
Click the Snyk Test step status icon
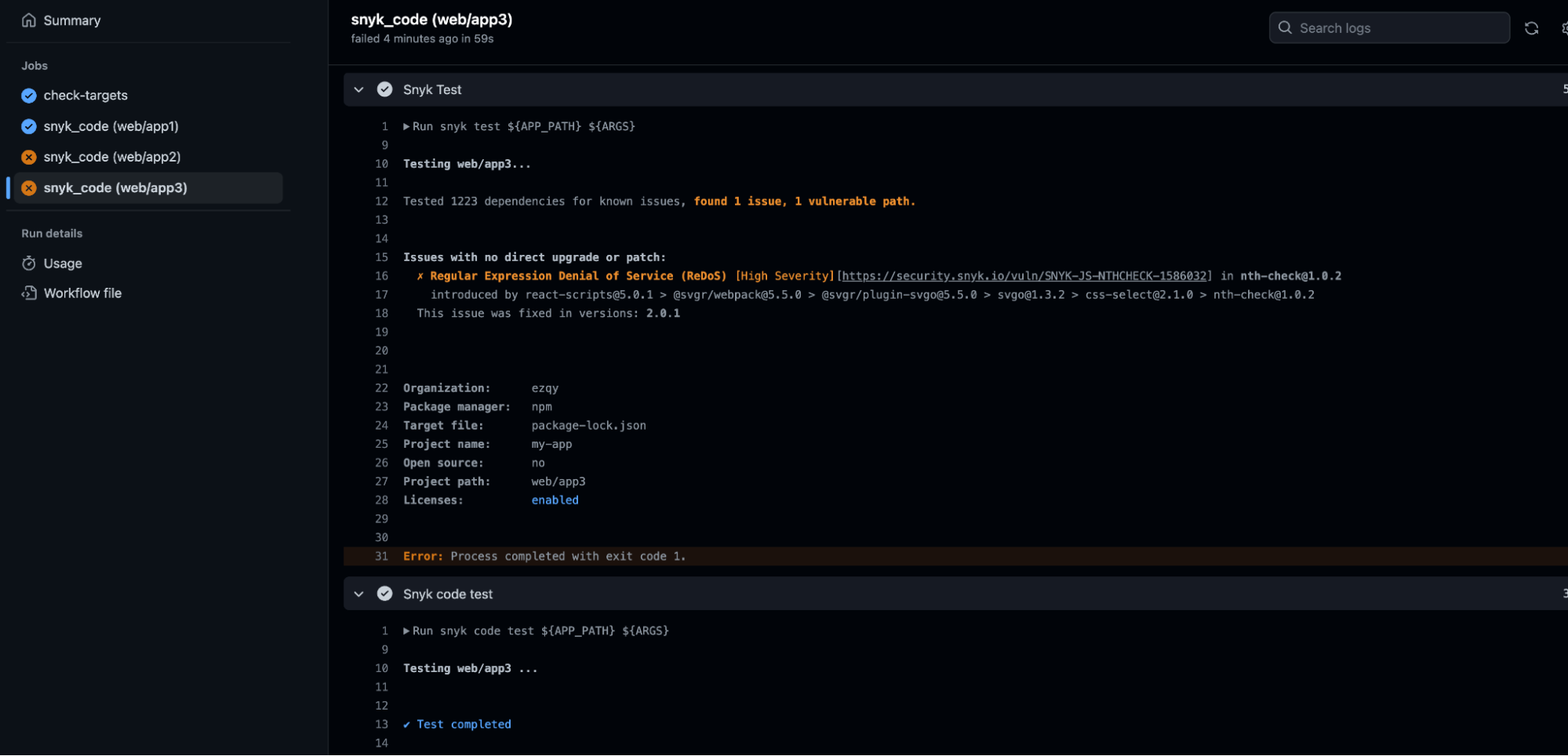click(x=384, y=89)
